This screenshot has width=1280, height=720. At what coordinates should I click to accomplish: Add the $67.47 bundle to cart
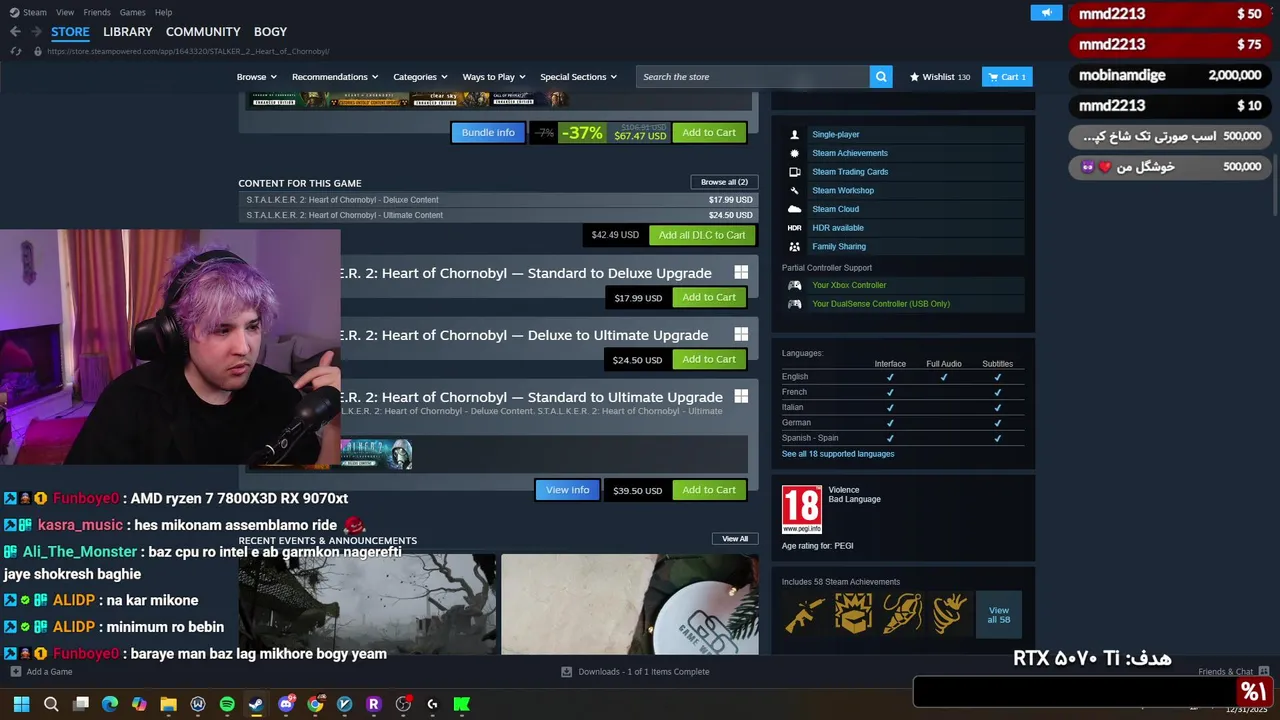(709, 133)
